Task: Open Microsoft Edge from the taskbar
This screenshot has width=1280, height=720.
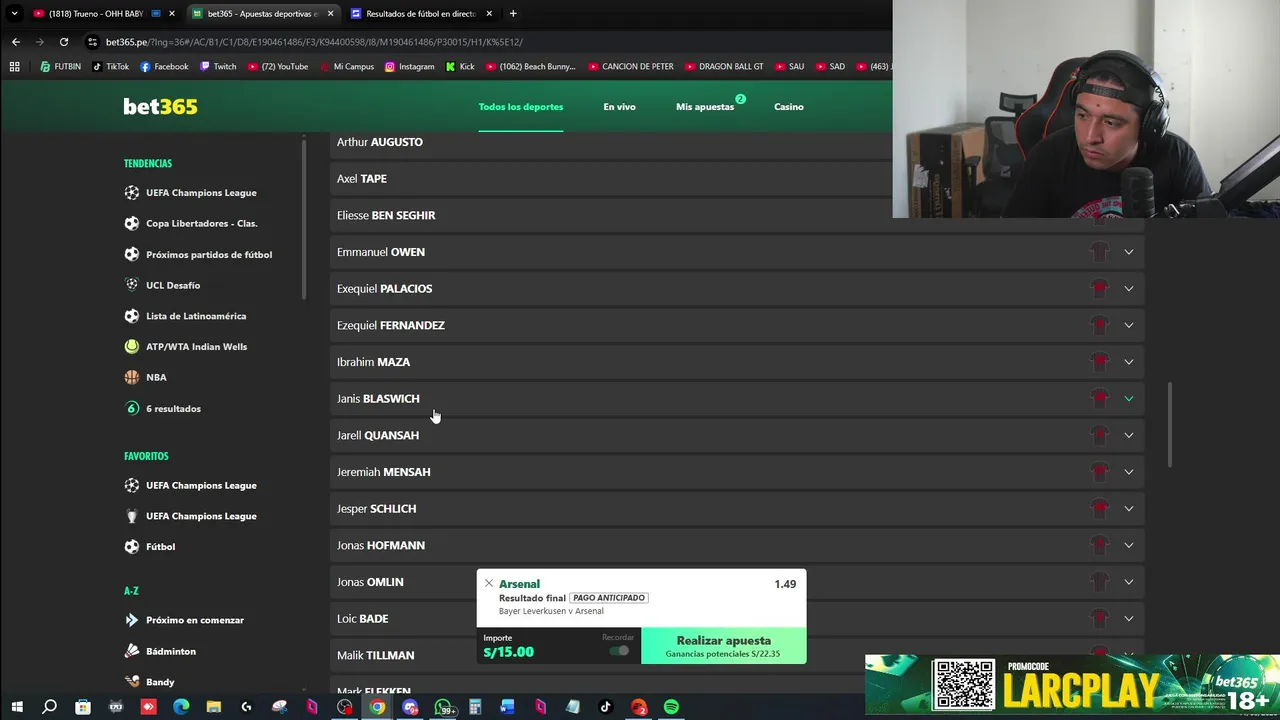Action: coord(181,707)
